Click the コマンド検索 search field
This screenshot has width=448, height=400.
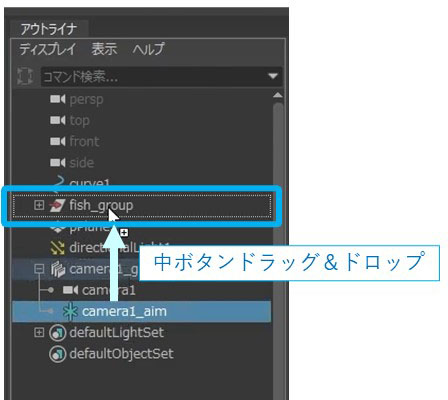pos(162,77)
